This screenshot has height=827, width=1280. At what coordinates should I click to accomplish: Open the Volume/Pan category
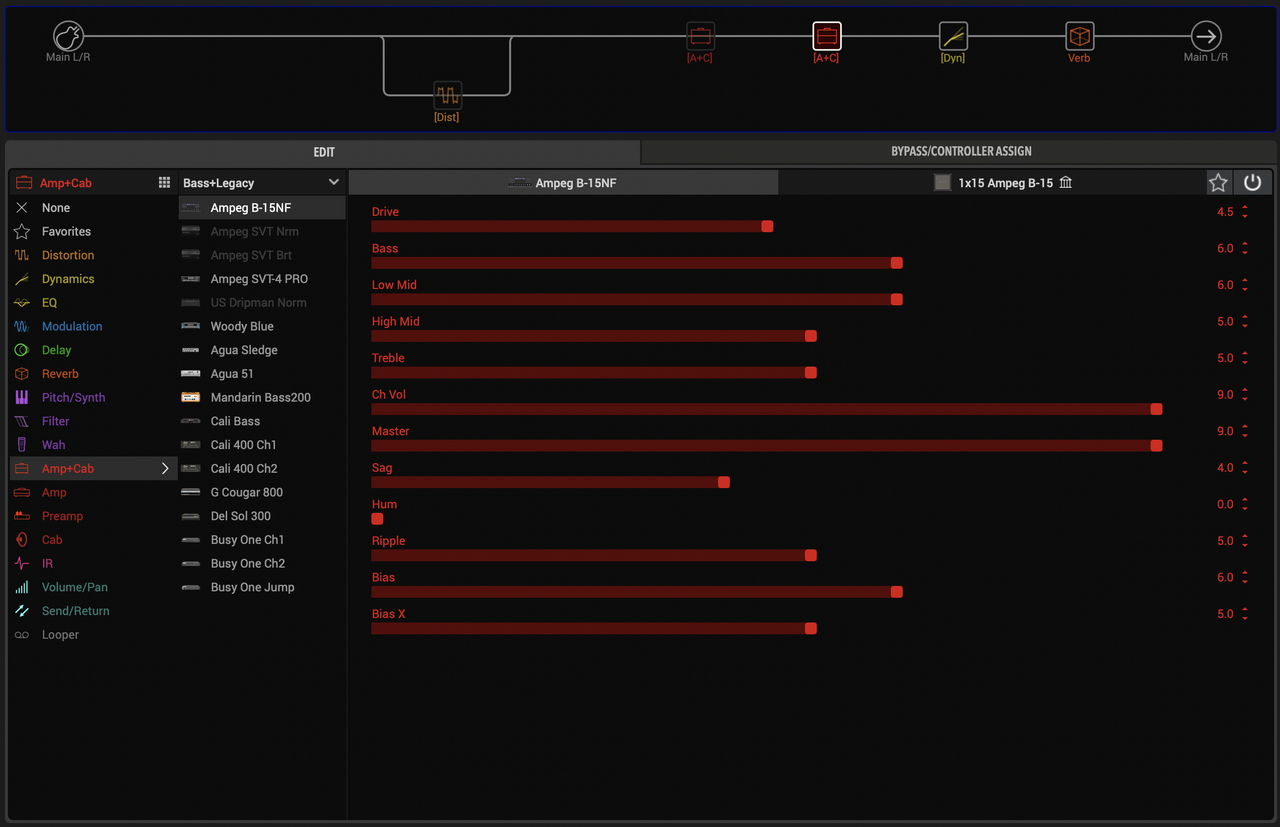point(94,588)
